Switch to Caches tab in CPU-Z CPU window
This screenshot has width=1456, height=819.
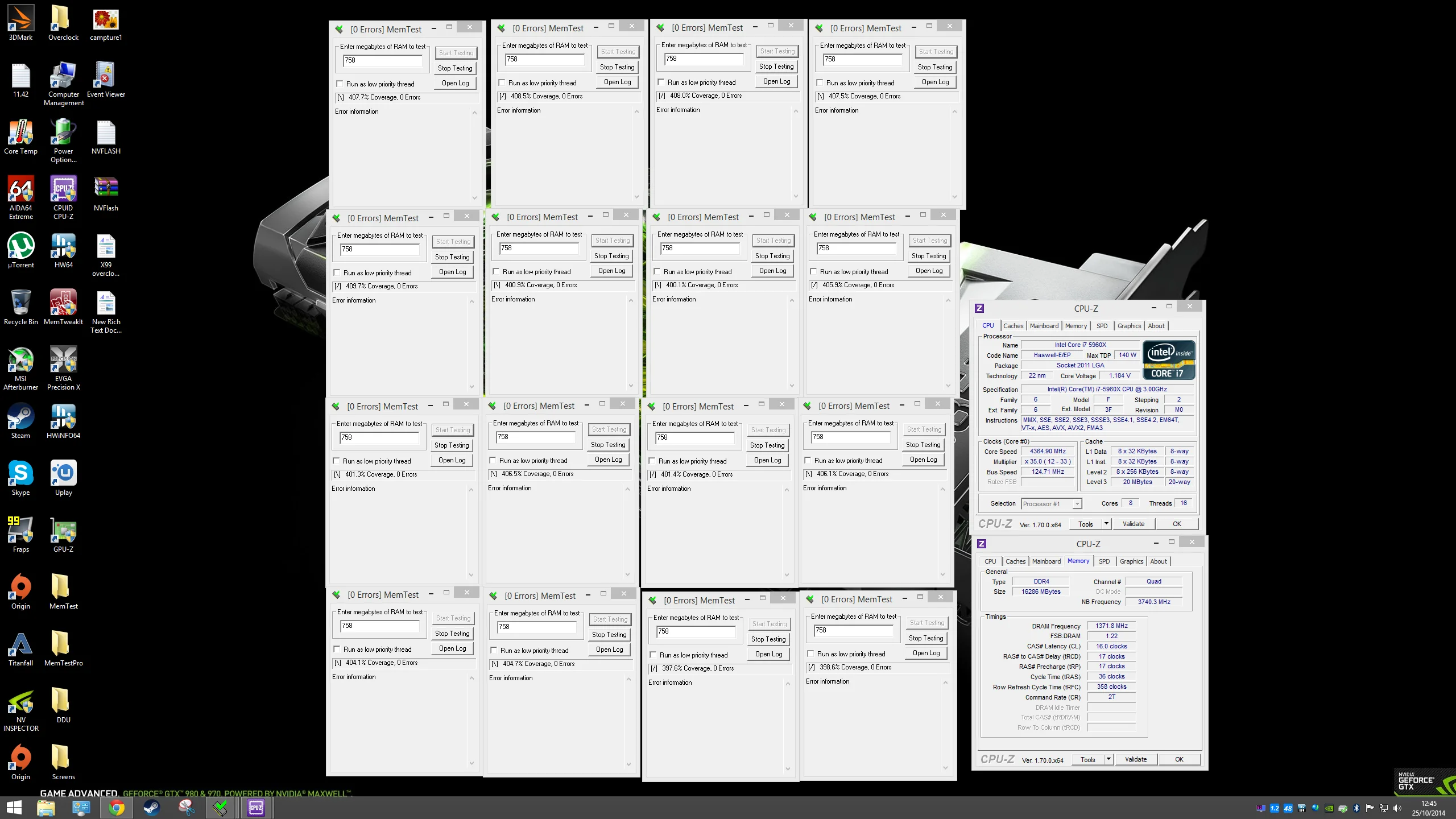click(1013, 326)
